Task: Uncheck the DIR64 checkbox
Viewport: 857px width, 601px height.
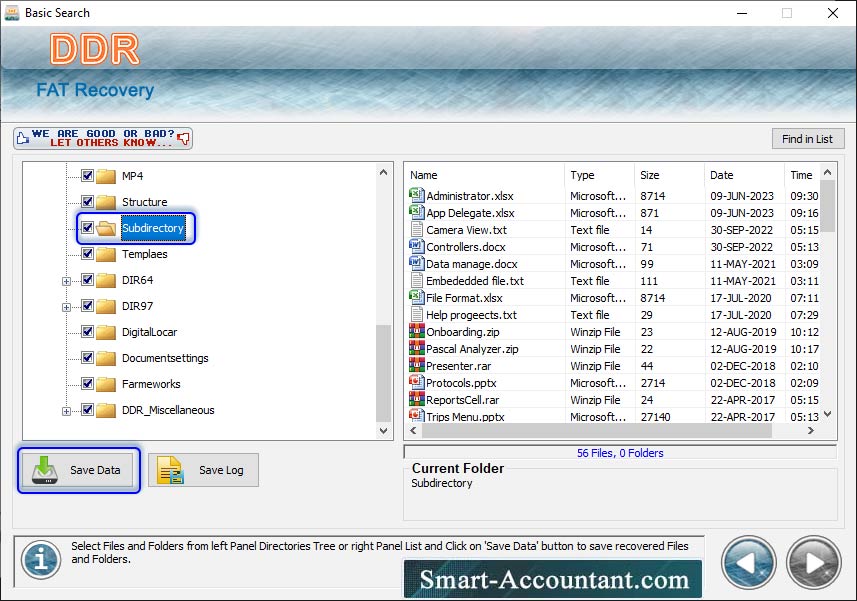Action: (87, 279)
